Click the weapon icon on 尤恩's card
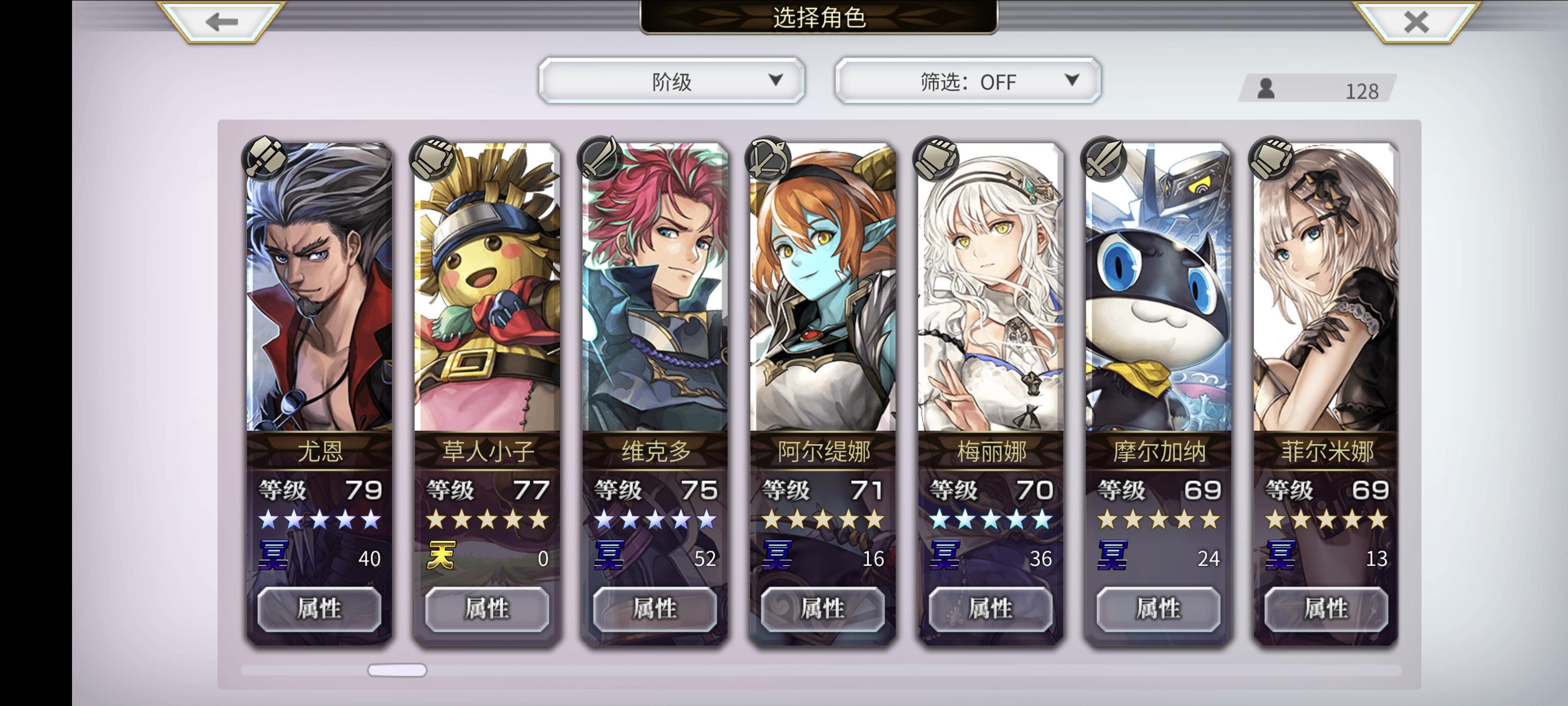 coord(265,158)
